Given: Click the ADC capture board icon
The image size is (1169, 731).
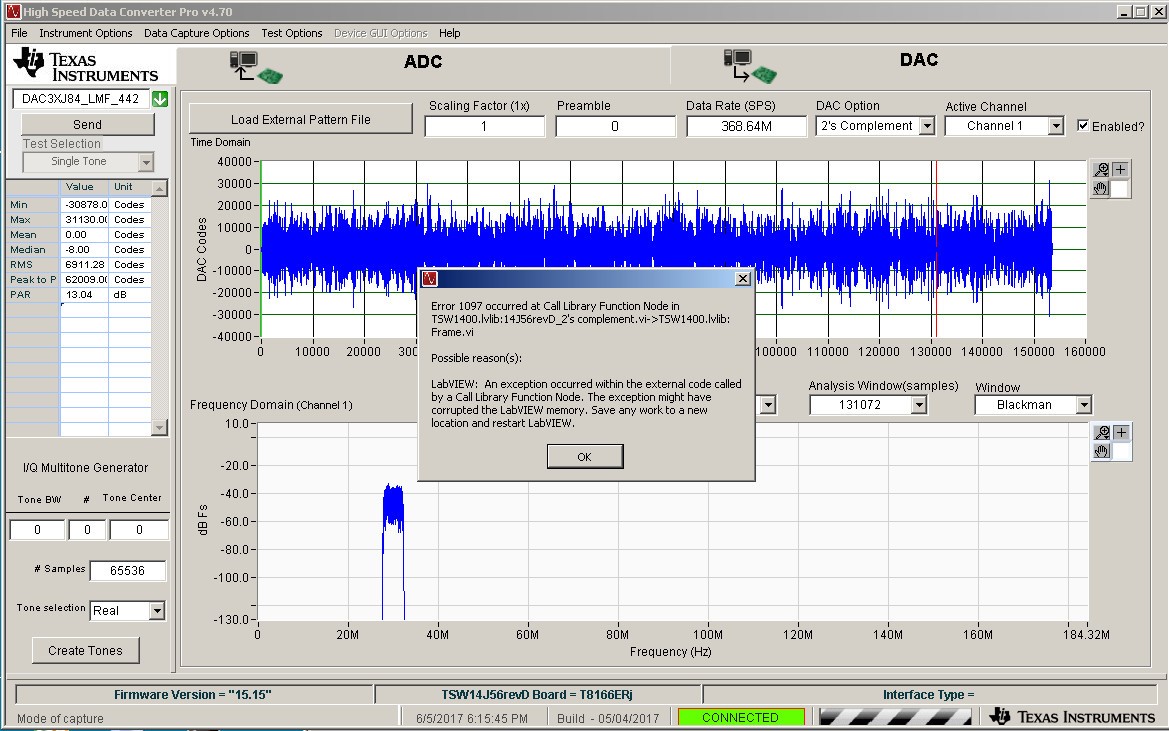Looking at the screenshot, I should coord(256,67).
